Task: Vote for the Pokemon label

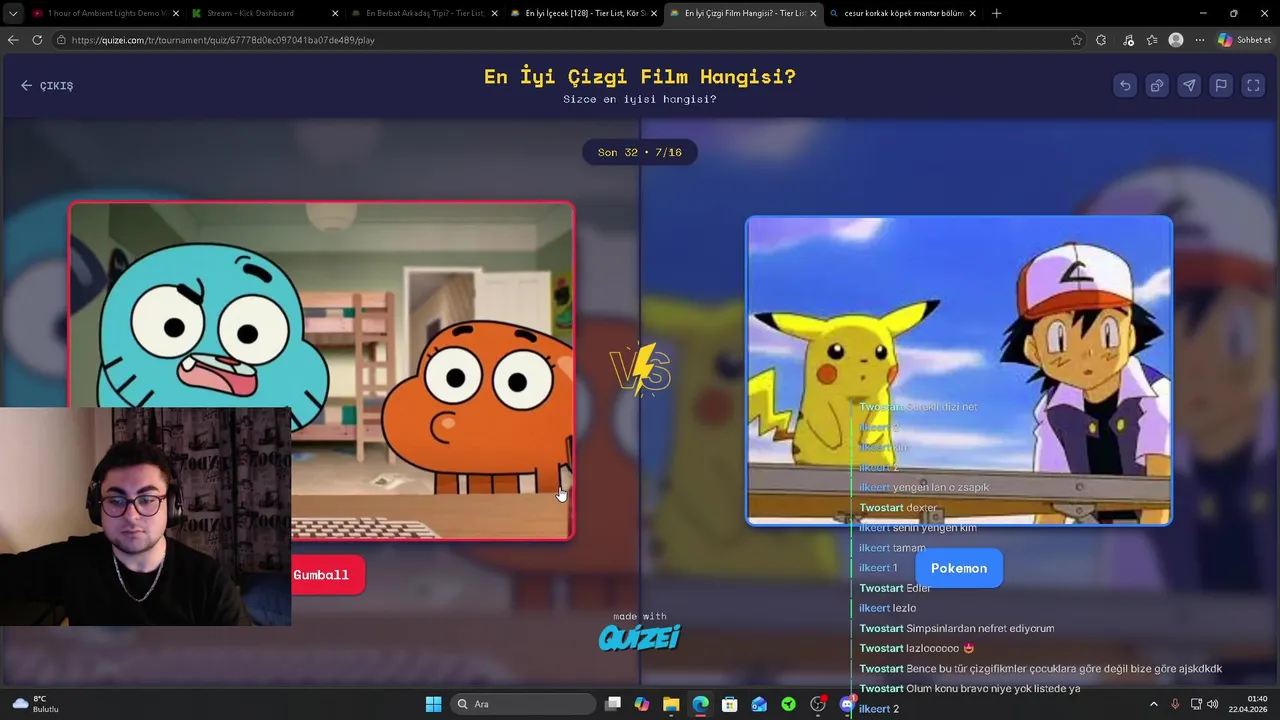Action: 959,568
